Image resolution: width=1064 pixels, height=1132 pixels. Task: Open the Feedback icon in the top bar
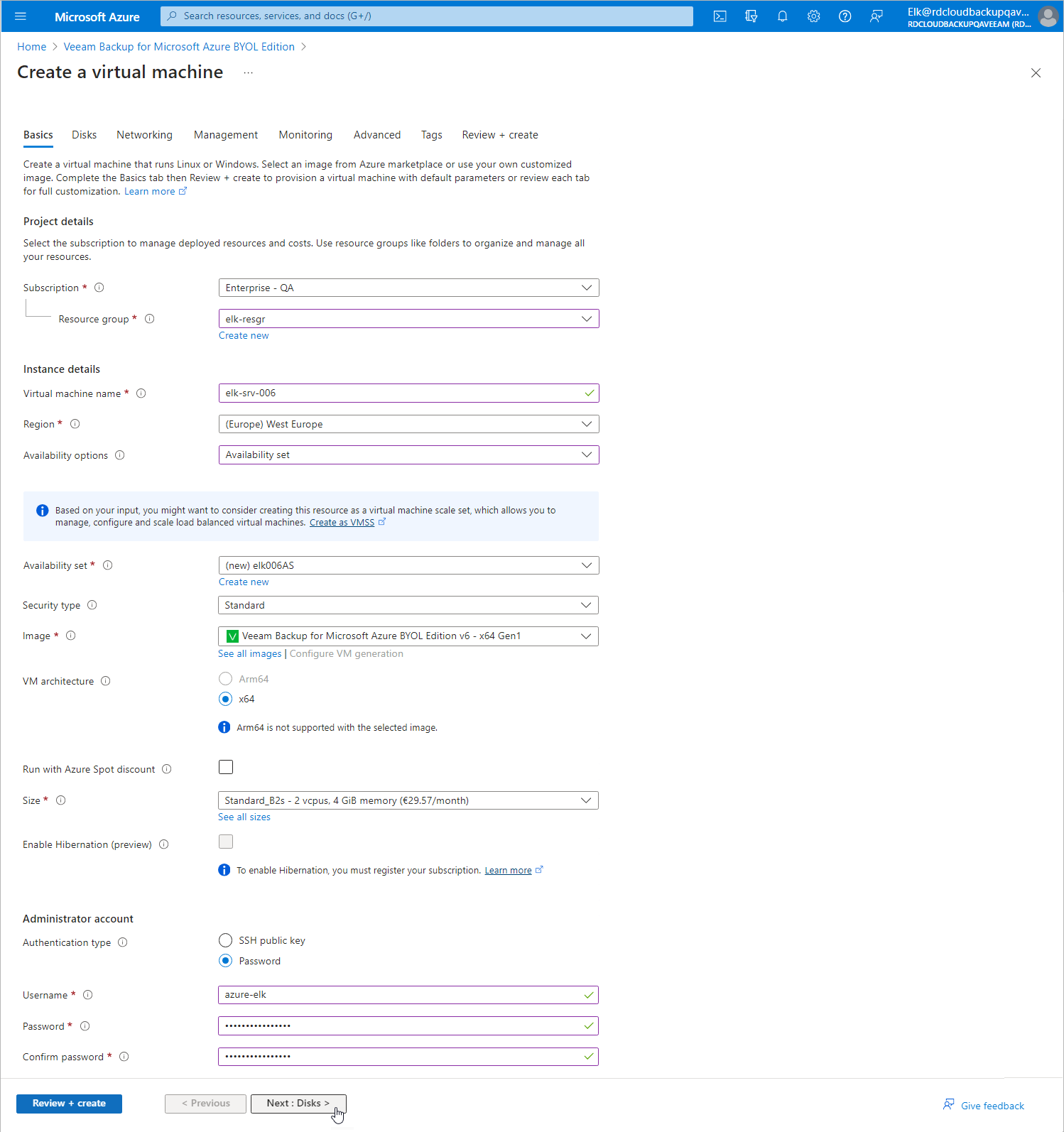click(876, 16)
